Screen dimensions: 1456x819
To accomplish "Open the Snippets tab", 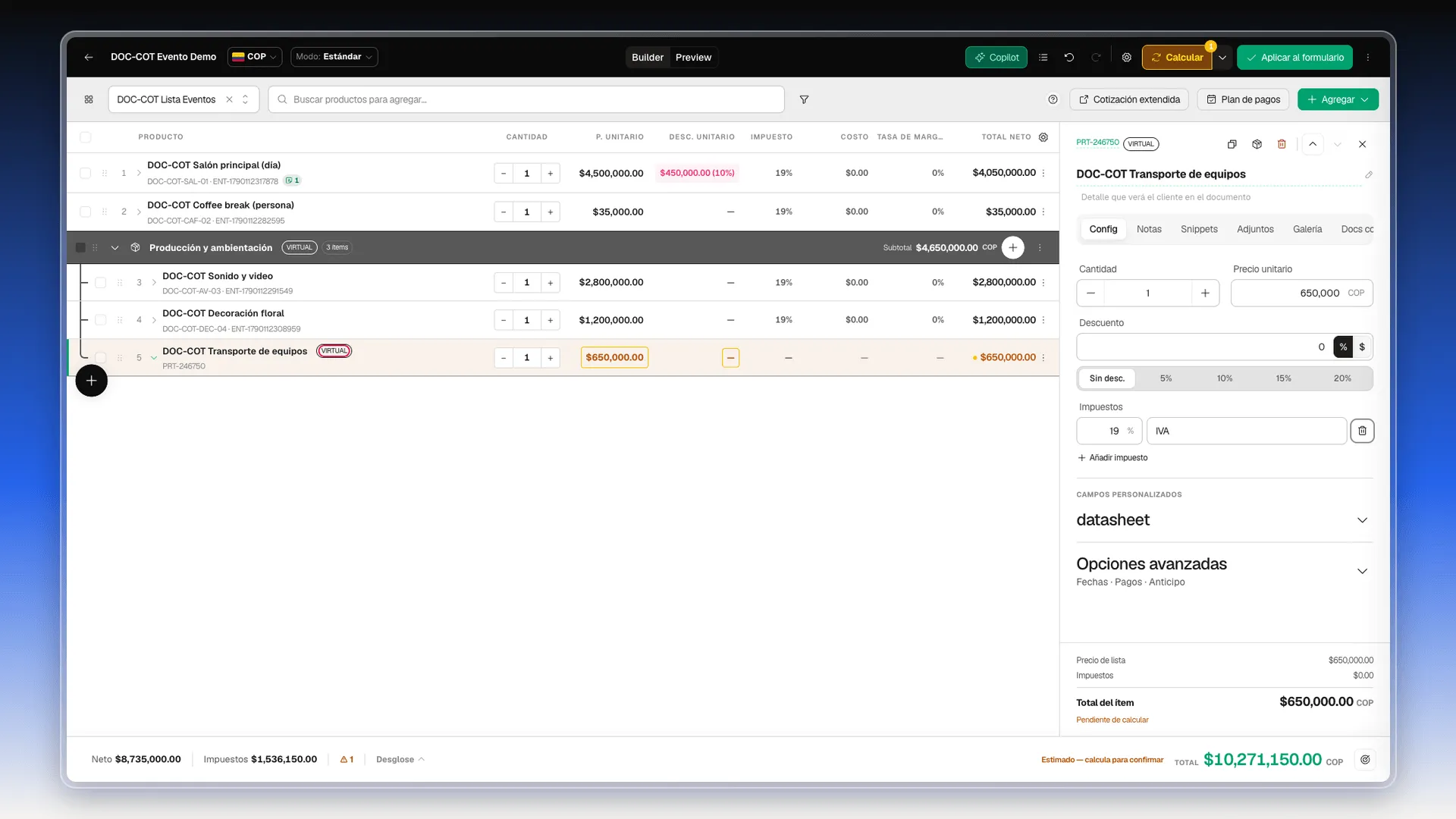I will coord(1199,229).
